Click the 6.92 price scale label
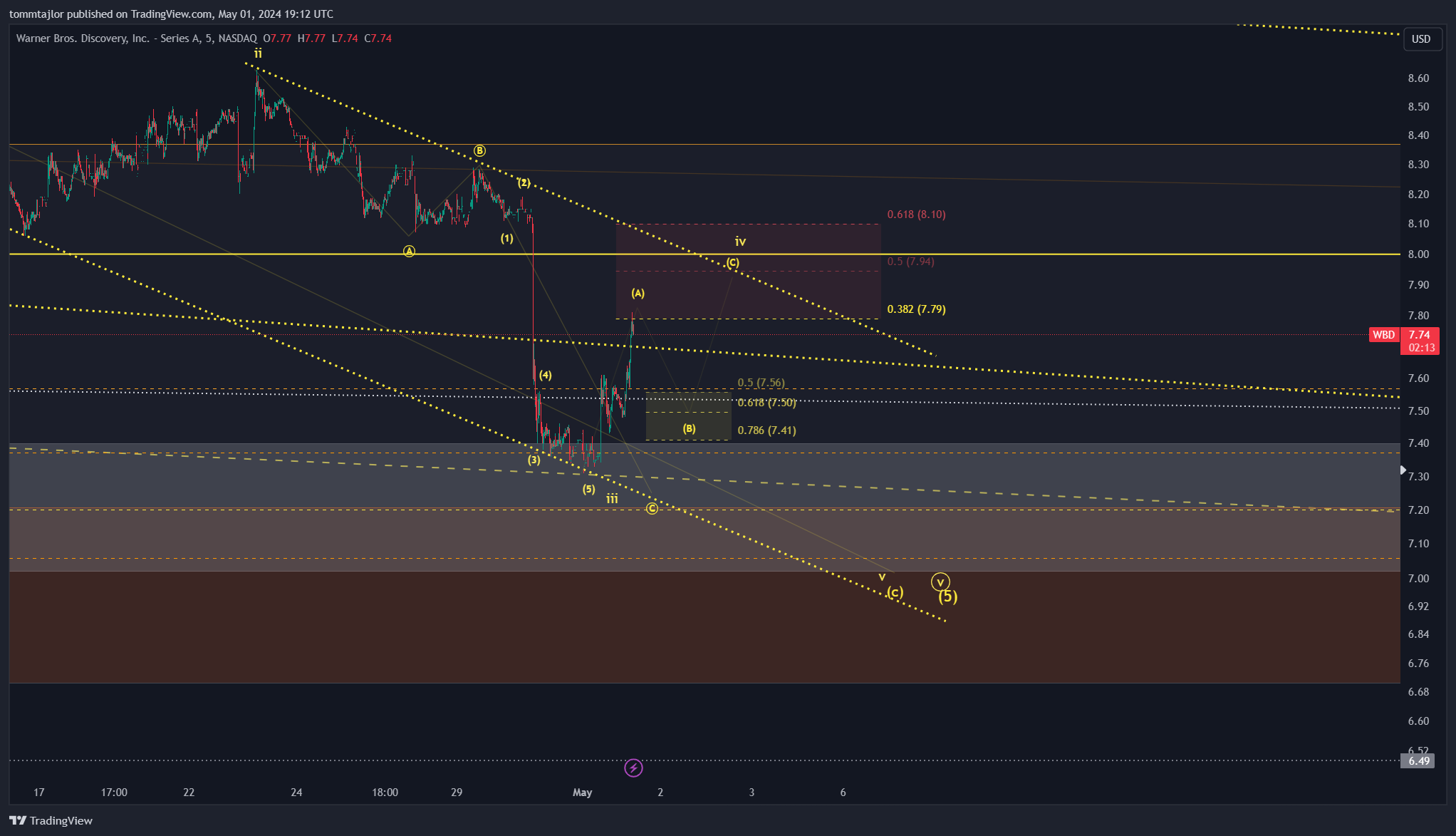Screen dimensions: 1456x836 (x=1418, y=607)
